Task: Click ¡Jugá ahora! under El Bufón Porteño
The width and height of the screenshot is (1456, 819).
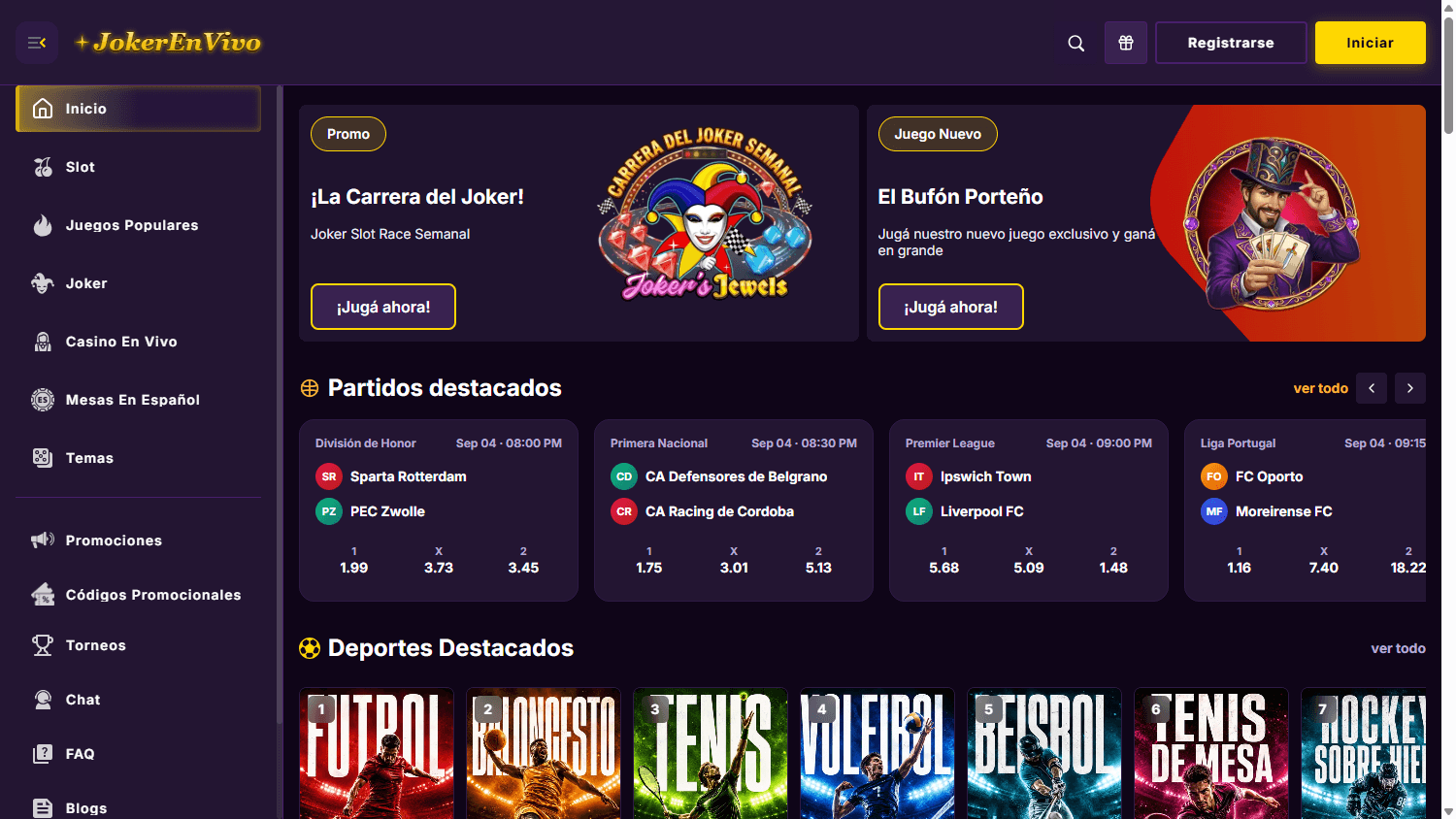Action: (951, 307)
